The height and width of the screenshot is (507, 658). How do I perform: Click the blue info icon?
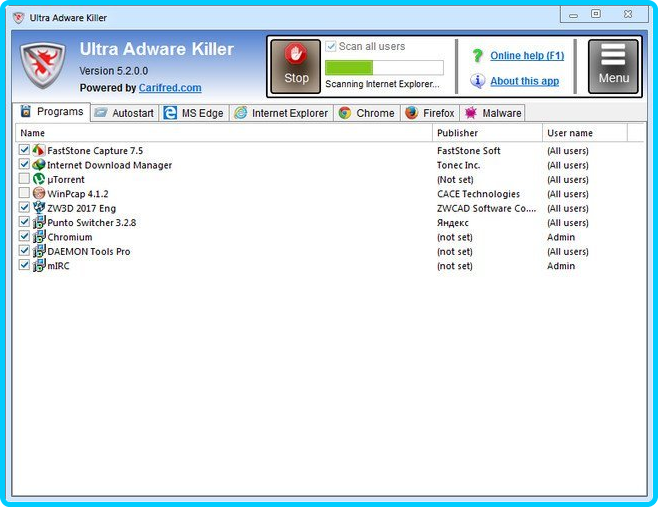[477, 81]
